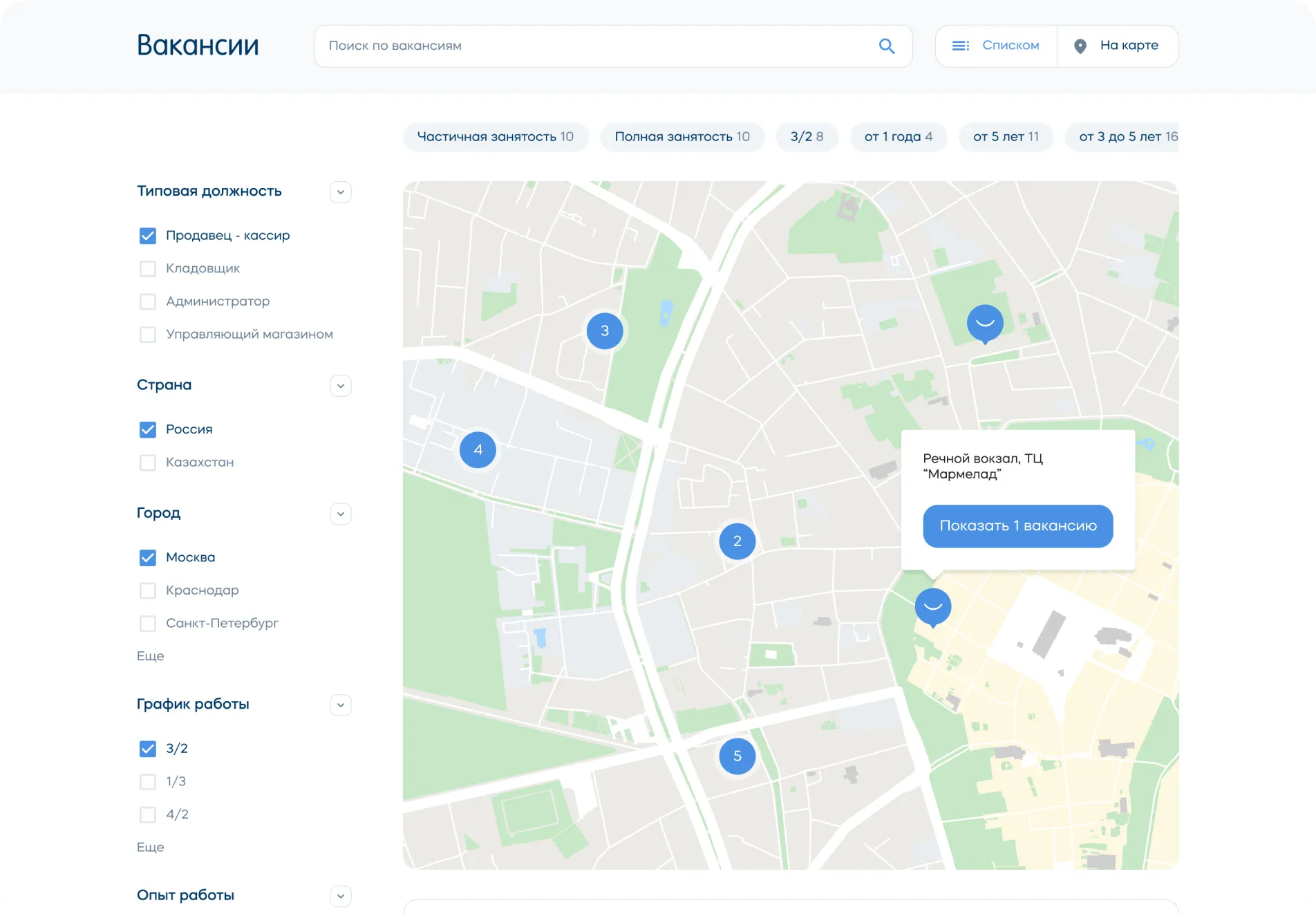The width and height of the screenshot is (1316, 914).
Task: Tick the Санкт-Петербург checkbox
Action: [x=148, y=624]
